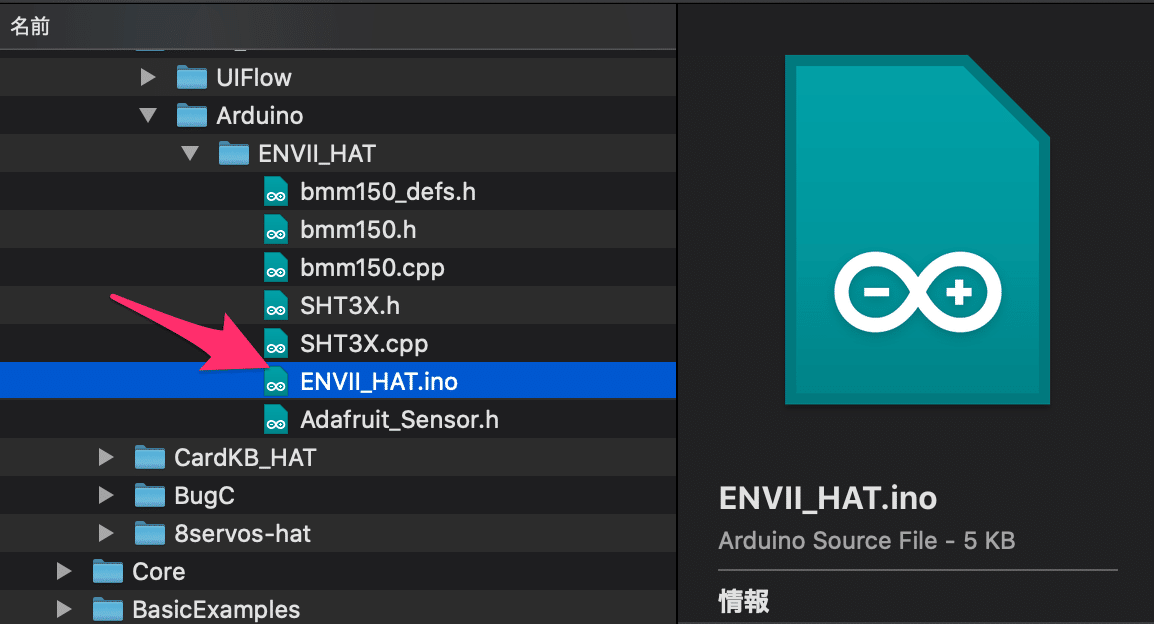Select the ENVII_HAT.ino file name in list
1154x624 pixels.
pyautogui.click(x=378, y=382)
